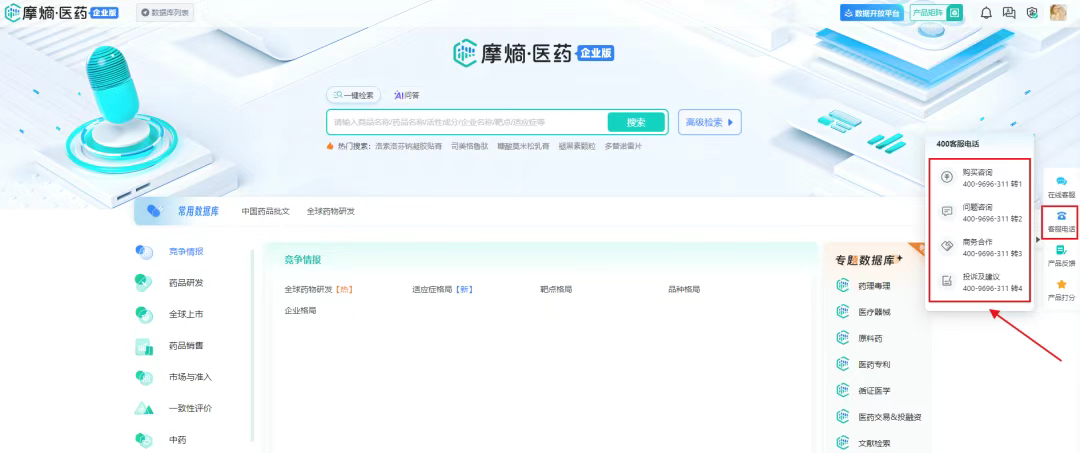The image size is (1080, 453).
Task: Click the 一致性评价 sidebar icon
Action: pyautogui.click(x=144, y=408)
